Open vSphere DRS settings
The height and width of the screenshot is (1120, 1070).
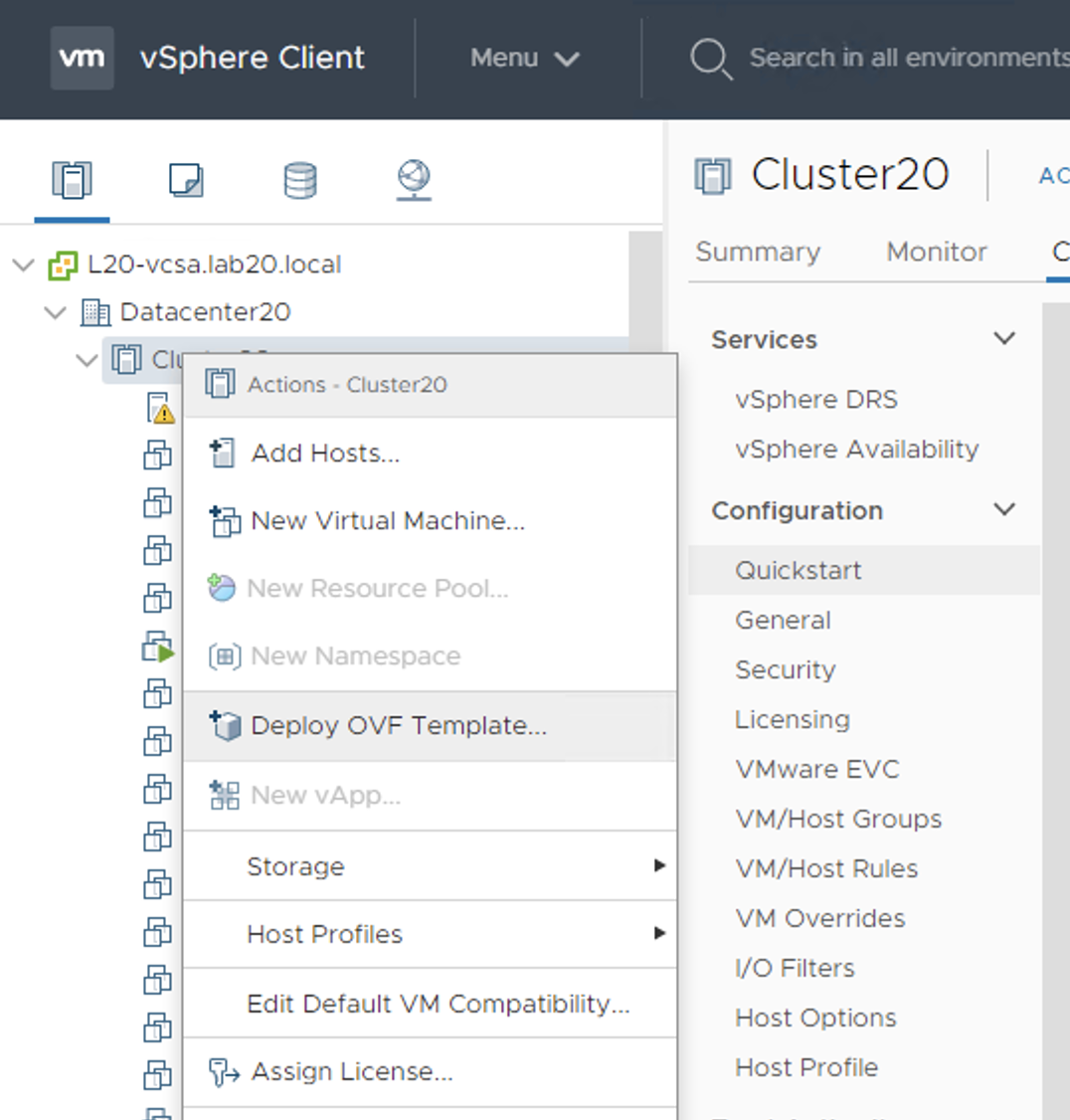(815, 399)
